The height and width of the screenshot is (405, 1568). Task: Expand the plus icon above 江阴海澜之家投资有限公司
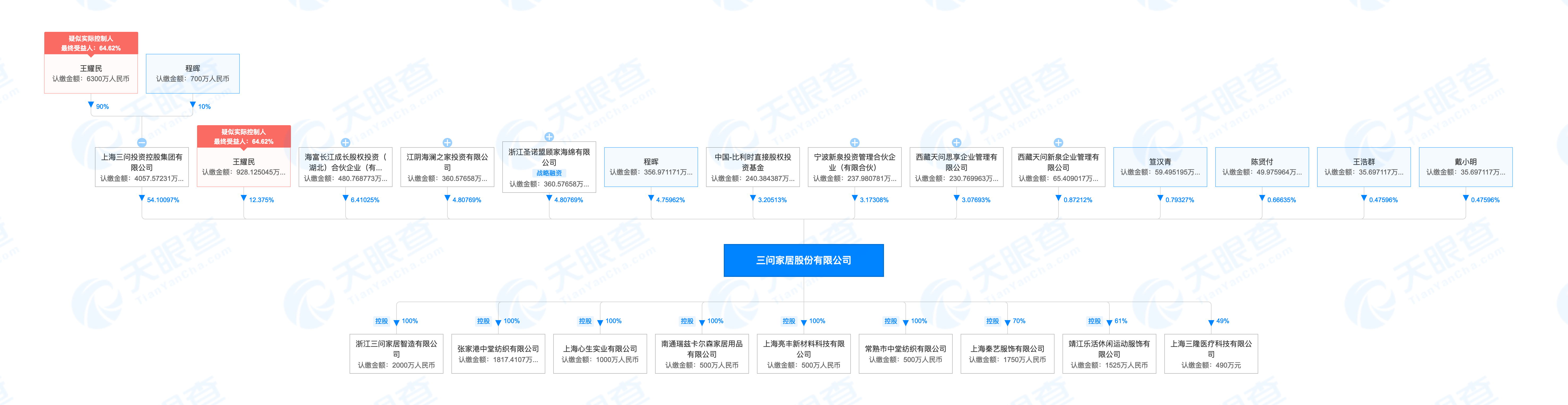[447, 142]
